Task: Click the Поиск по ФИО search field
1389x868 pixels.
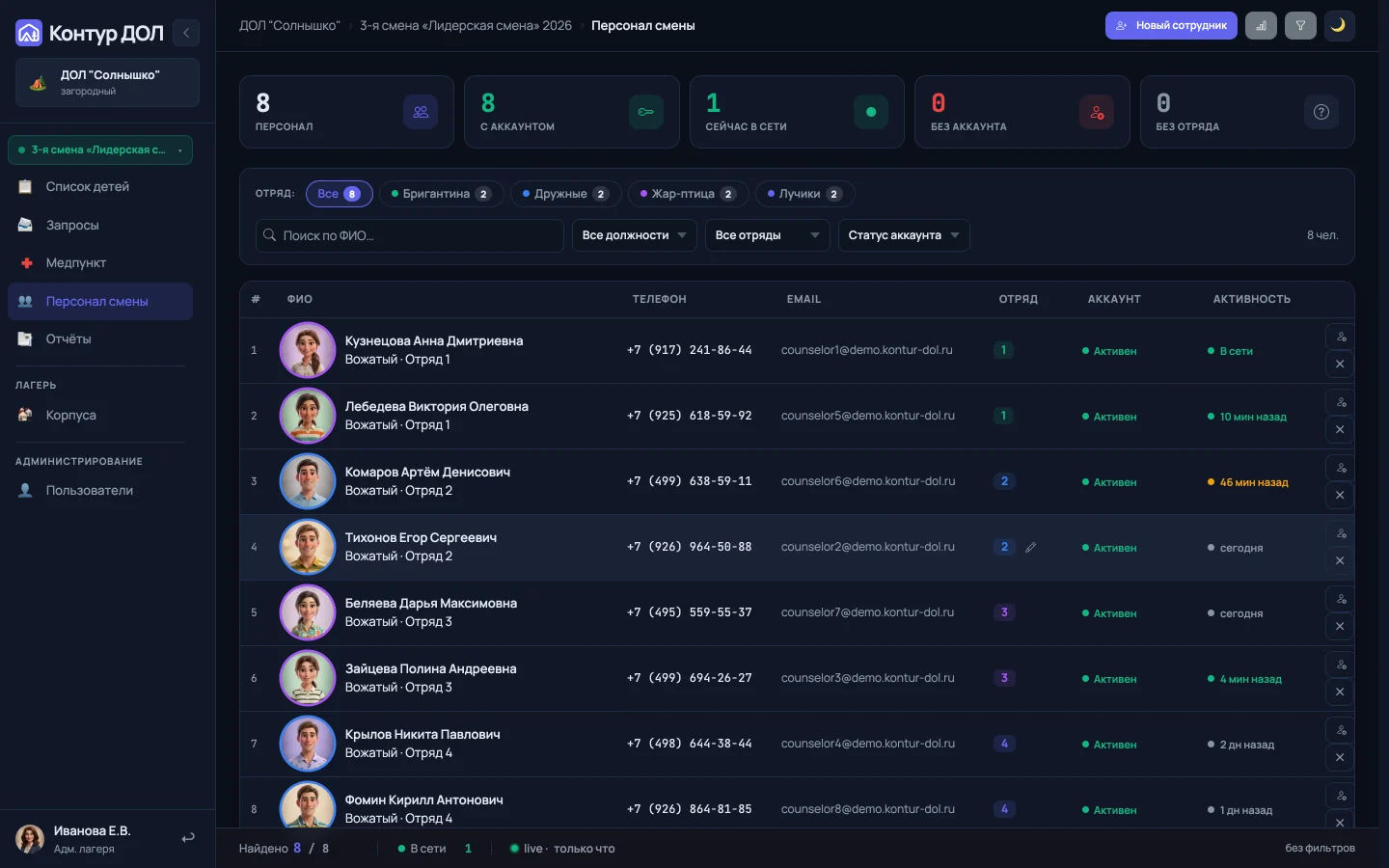Action: tap(410, 235)
